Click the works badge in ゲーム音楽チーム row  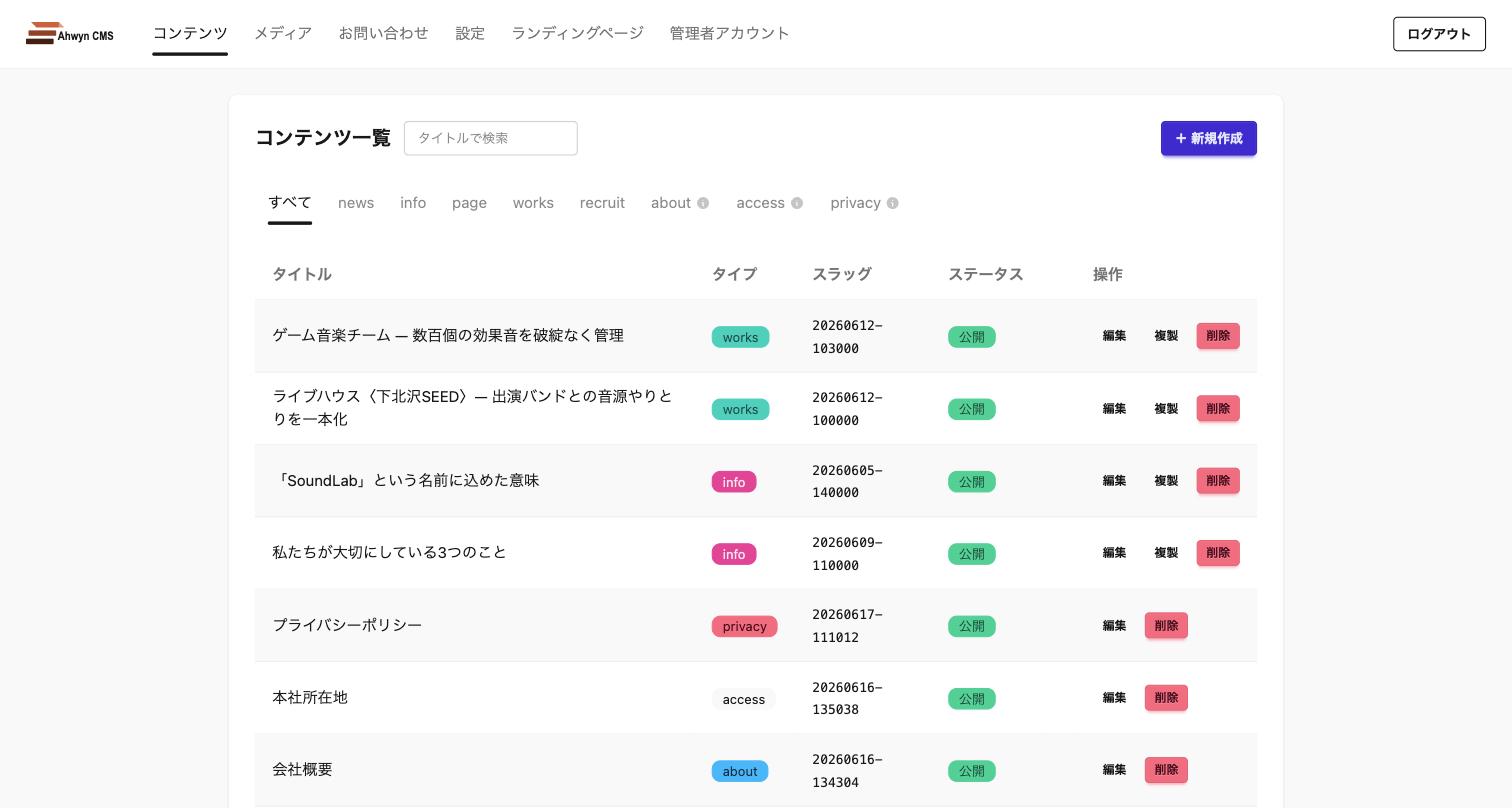coord(740,337)
